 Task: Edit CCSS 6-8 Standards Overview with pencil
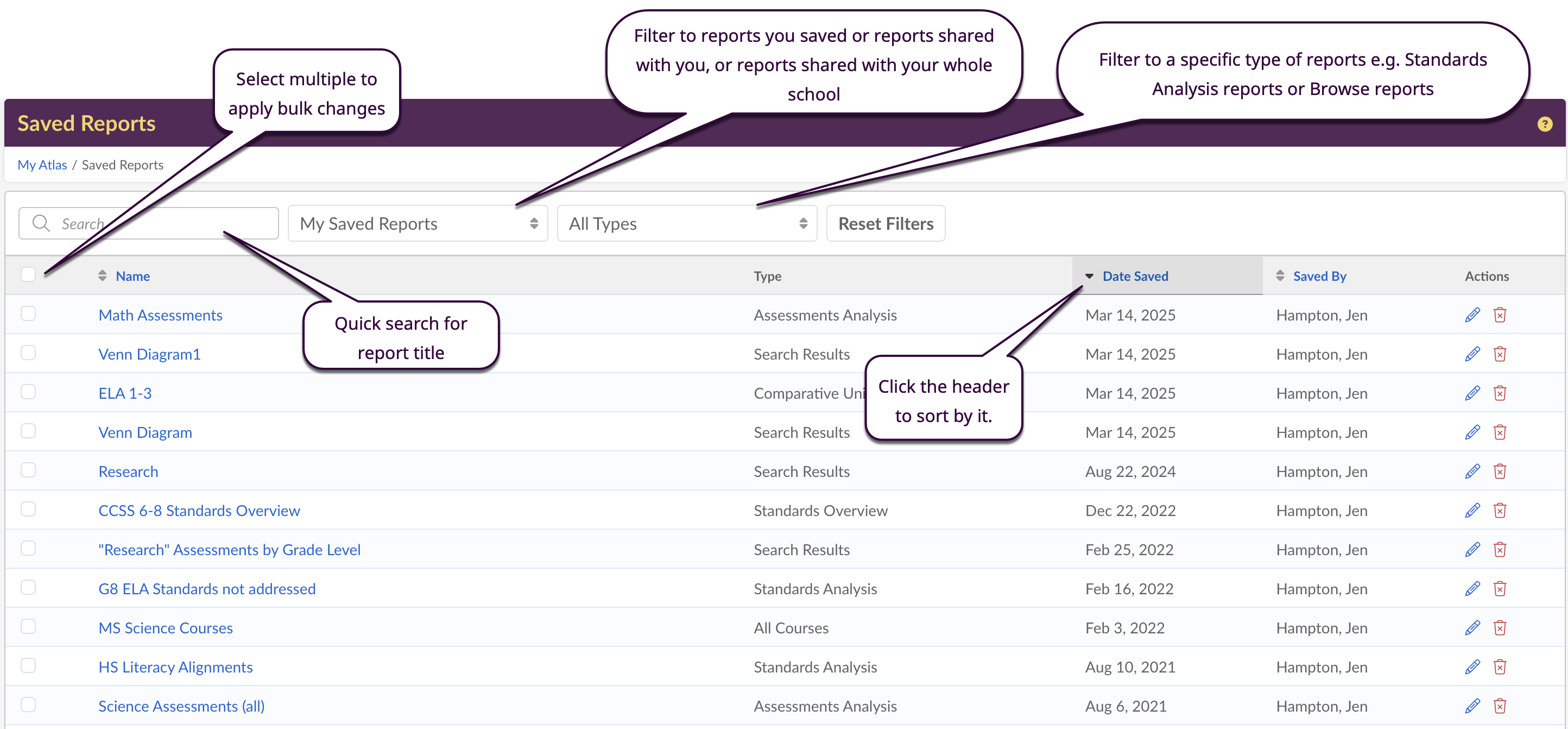coord(1472,511)
